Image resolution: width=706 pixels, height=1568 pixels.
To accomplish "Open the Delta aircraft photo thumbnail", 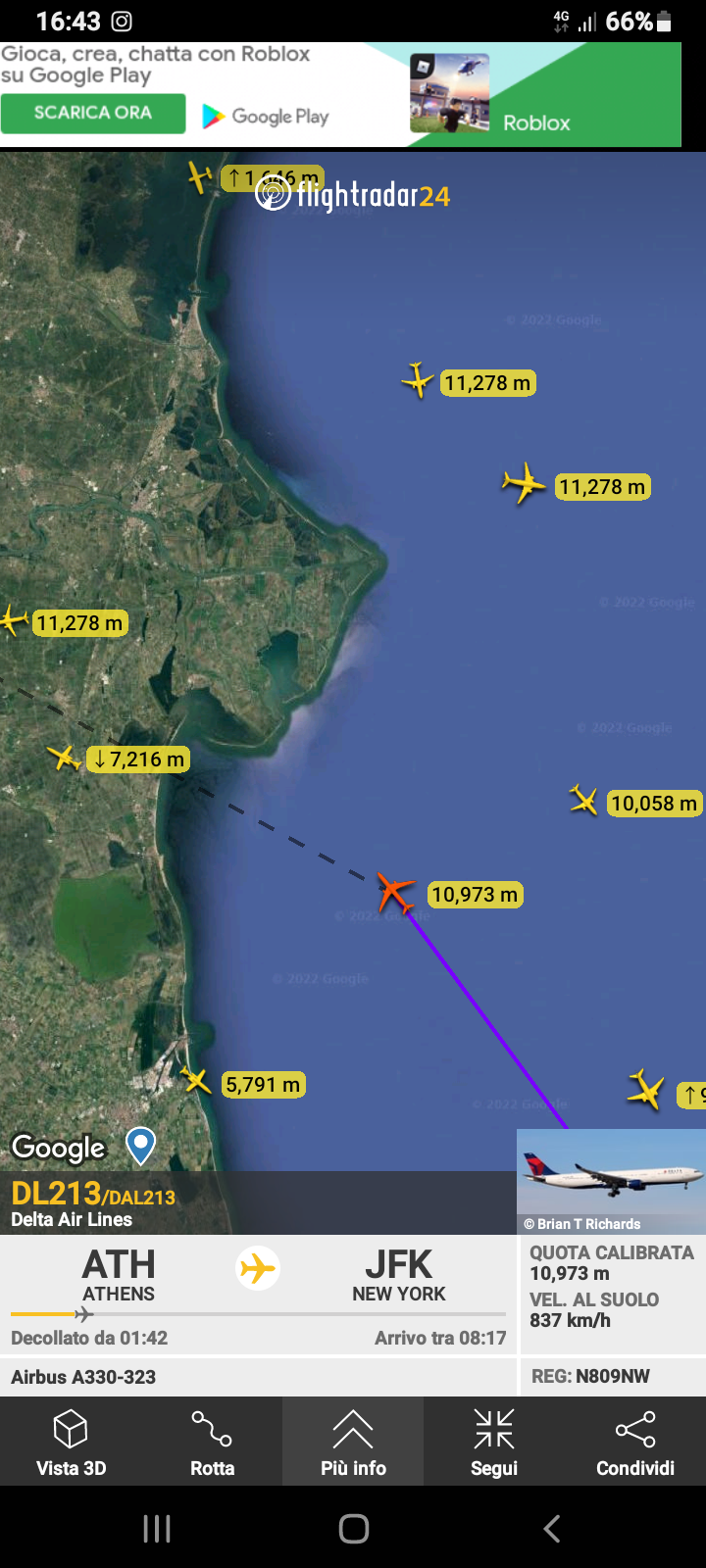I will click(611, 1181).
